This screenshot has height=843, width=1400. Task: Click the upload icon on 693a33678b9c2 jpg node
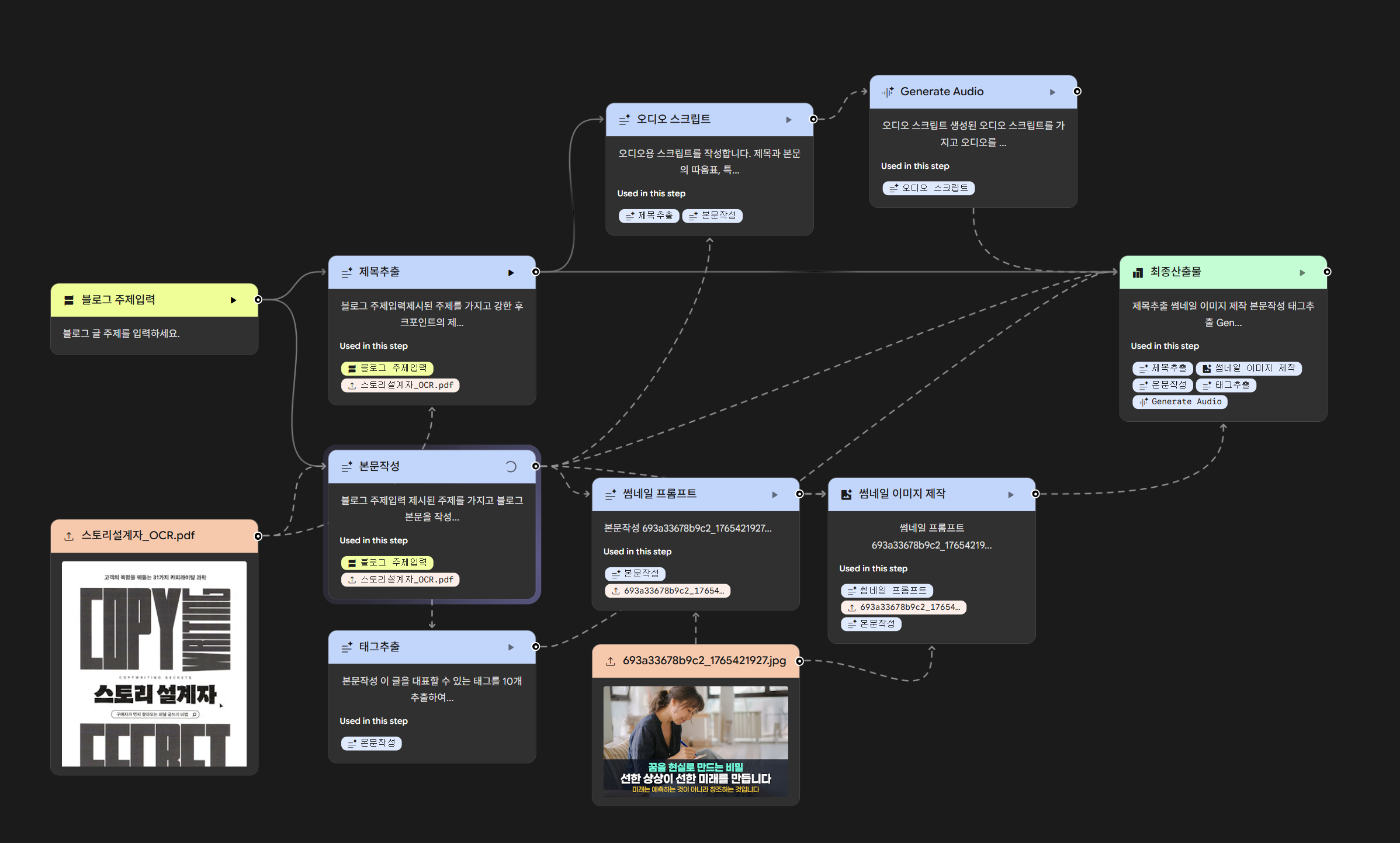click(610, 661)
